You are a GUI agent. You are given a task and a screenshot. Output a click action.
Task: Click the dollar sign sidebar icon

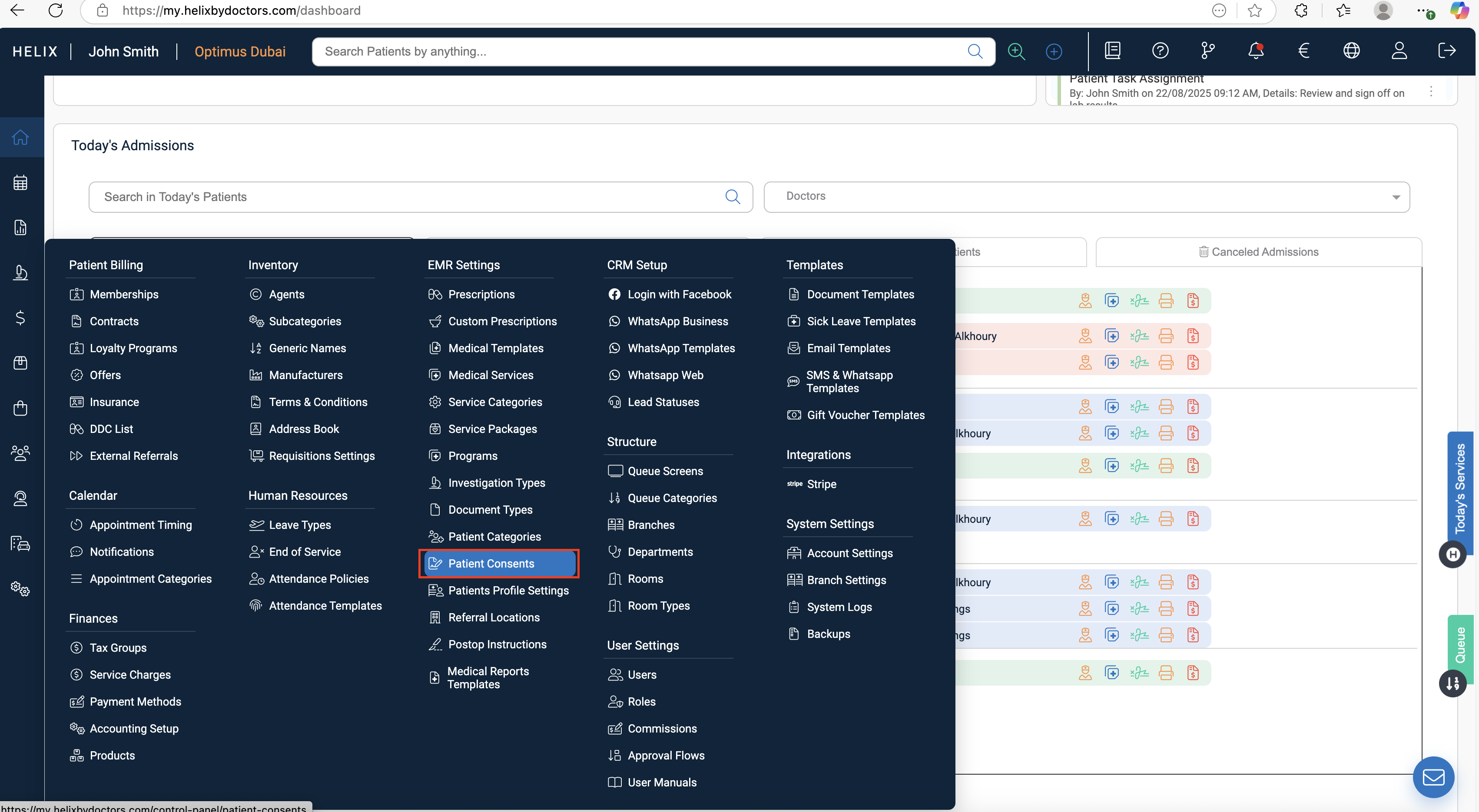tap(21, 317)
